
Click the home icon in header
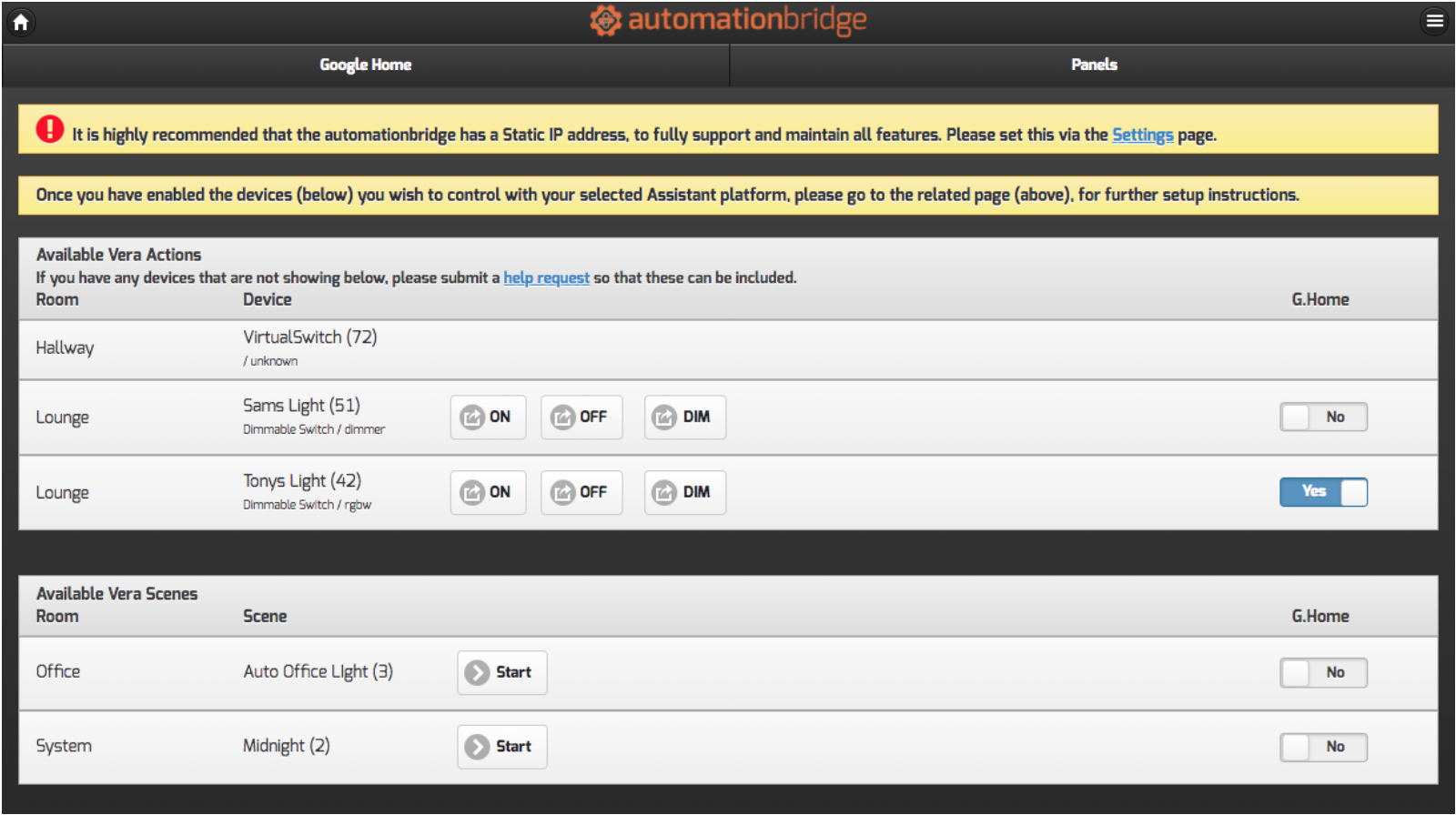tap(21, 22)
